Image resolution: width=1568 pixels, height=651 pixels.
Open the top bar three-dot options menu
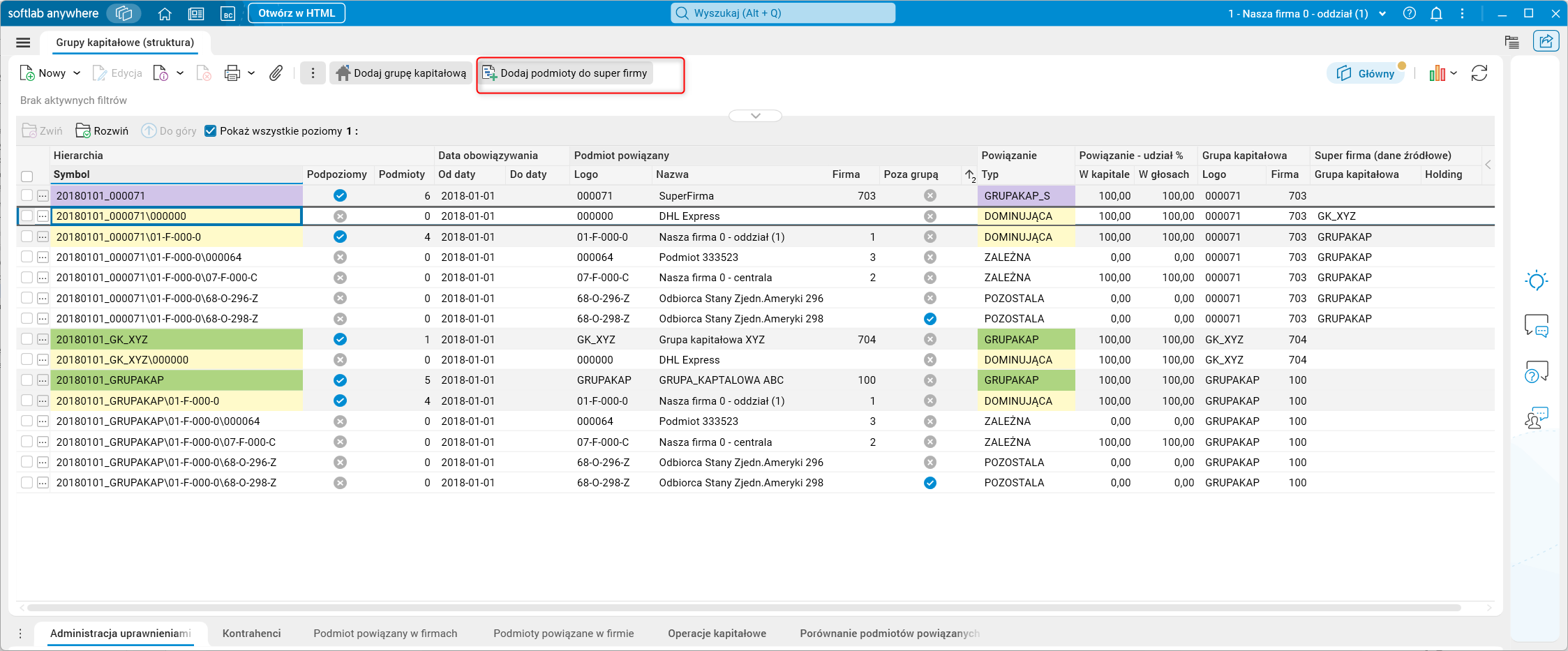pos(1462,13)
